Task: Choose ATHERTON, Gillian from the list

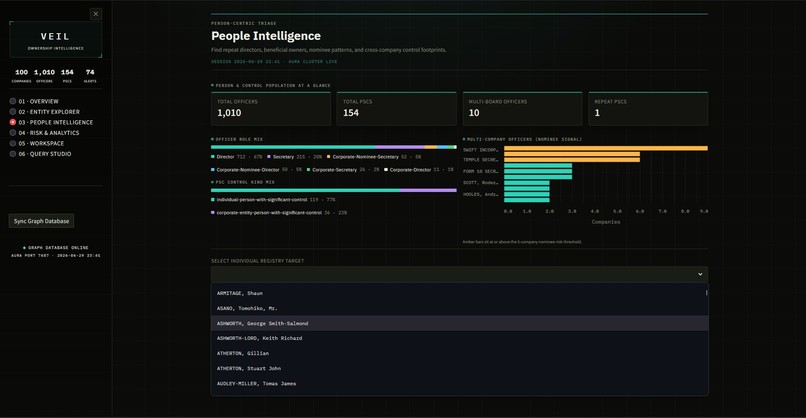Action: (x=459, y=353)
